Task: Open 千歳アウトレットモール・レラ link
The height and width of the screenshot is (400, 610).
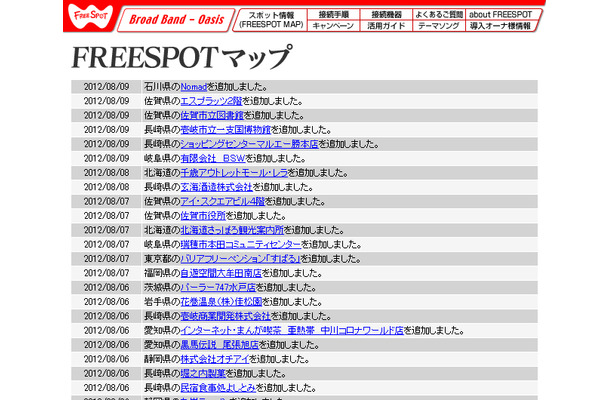Action: (234, 173)
